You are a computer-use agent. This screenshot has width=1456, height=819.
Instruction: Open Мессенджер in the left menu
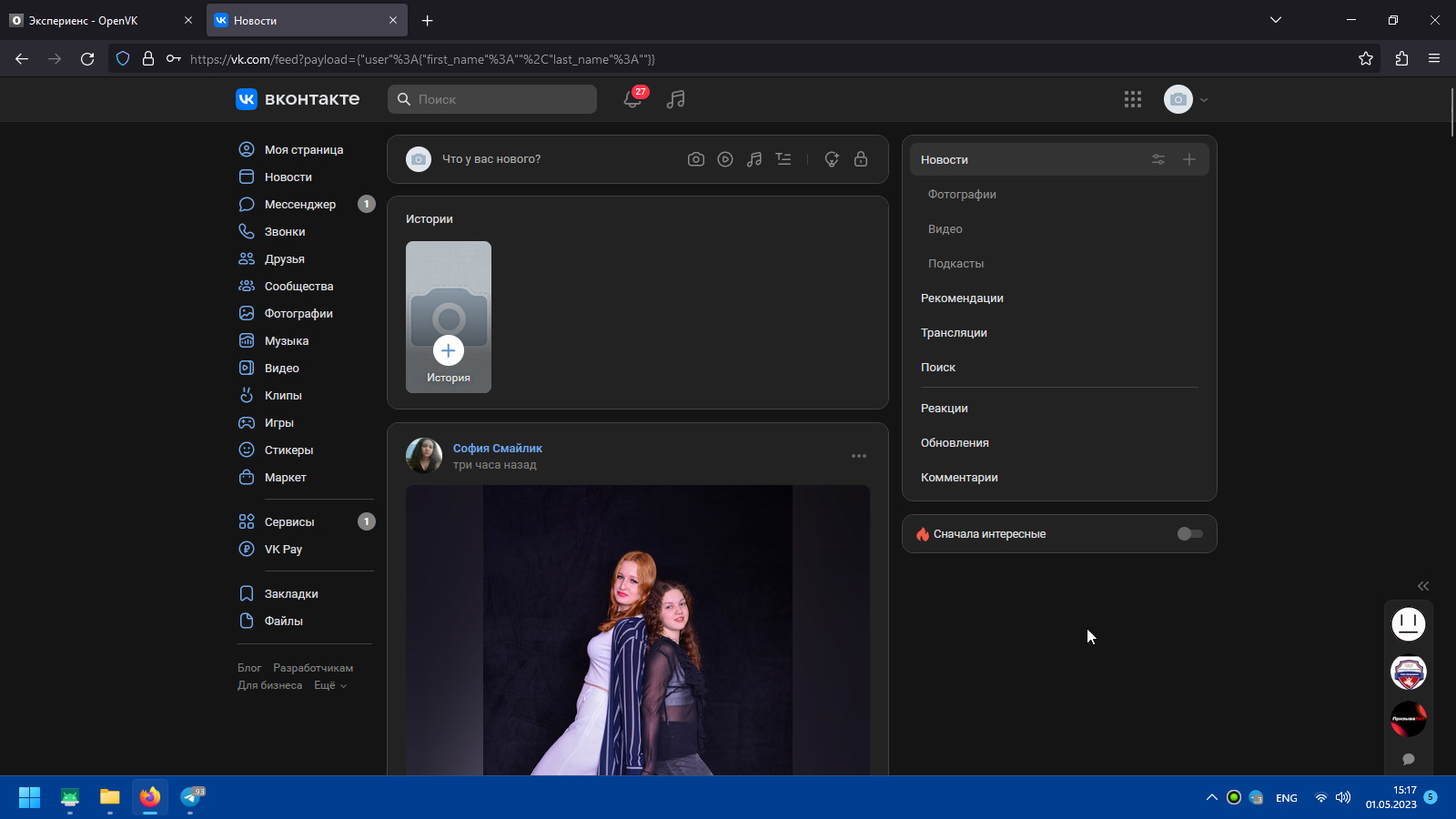click(300, 205)
